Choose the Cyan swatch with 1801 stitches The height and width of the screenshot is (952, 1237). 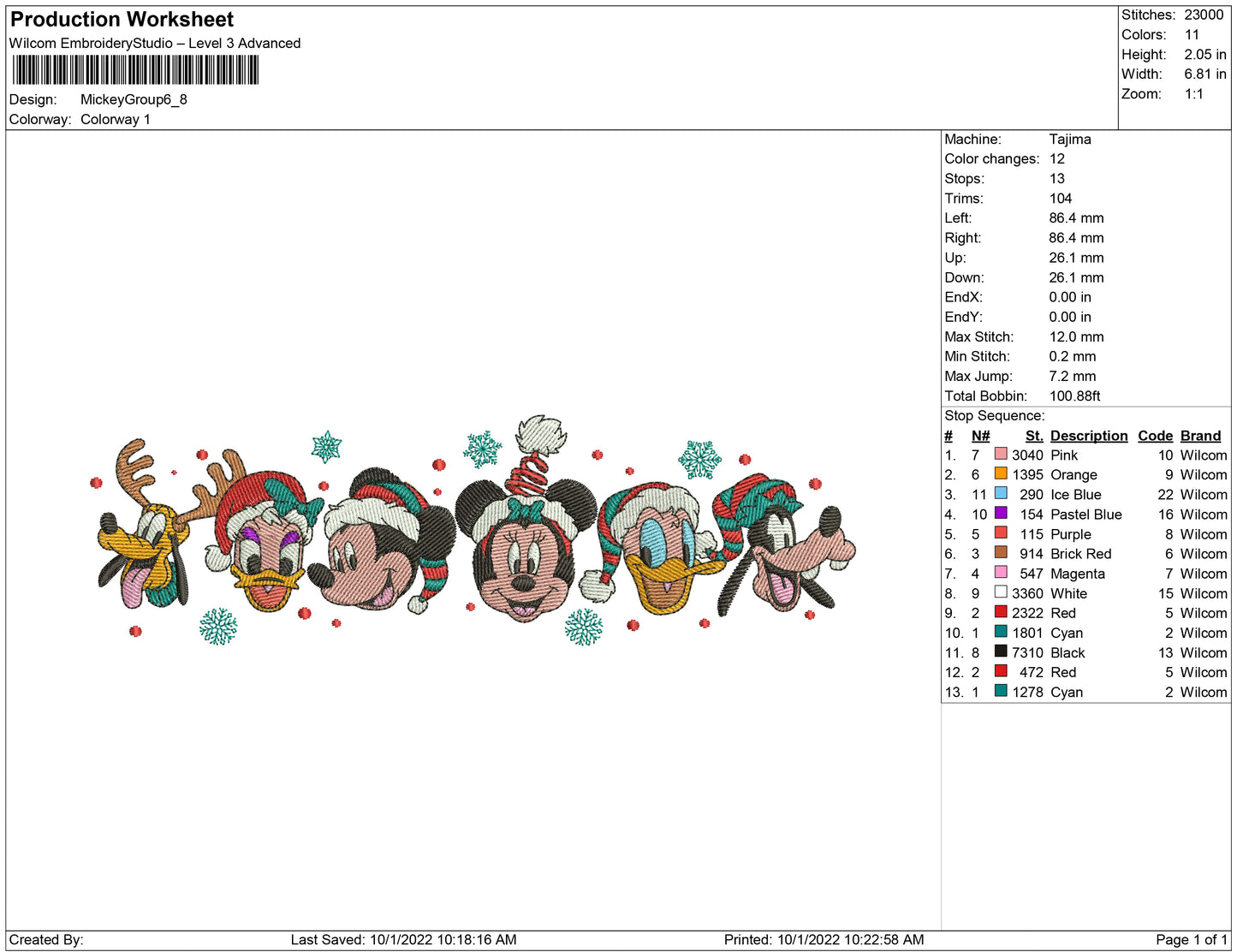pyautogui.click(x=1001, y=631)
